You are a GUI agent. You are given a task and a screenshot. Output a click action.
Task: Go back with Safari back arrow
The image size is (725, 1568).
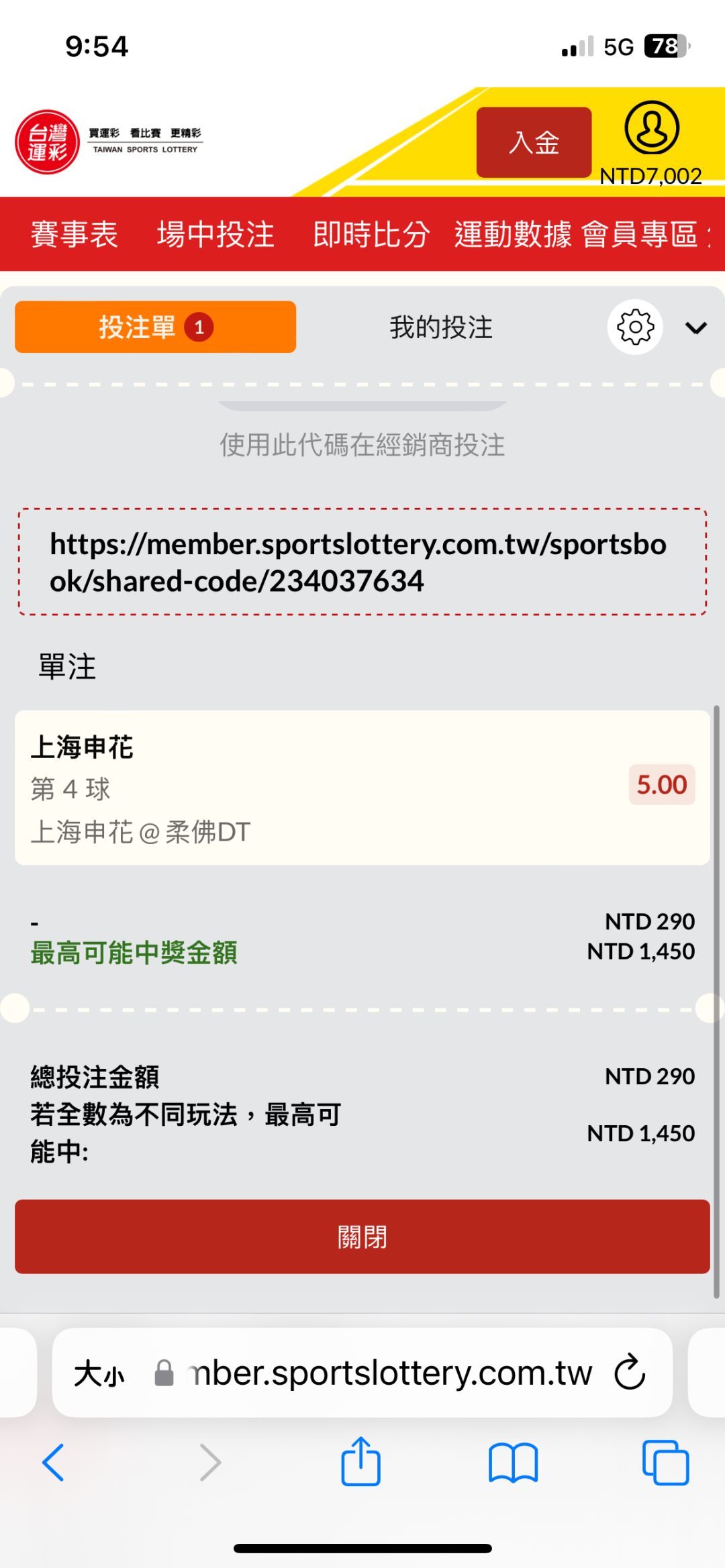[x=54, y=1463]
